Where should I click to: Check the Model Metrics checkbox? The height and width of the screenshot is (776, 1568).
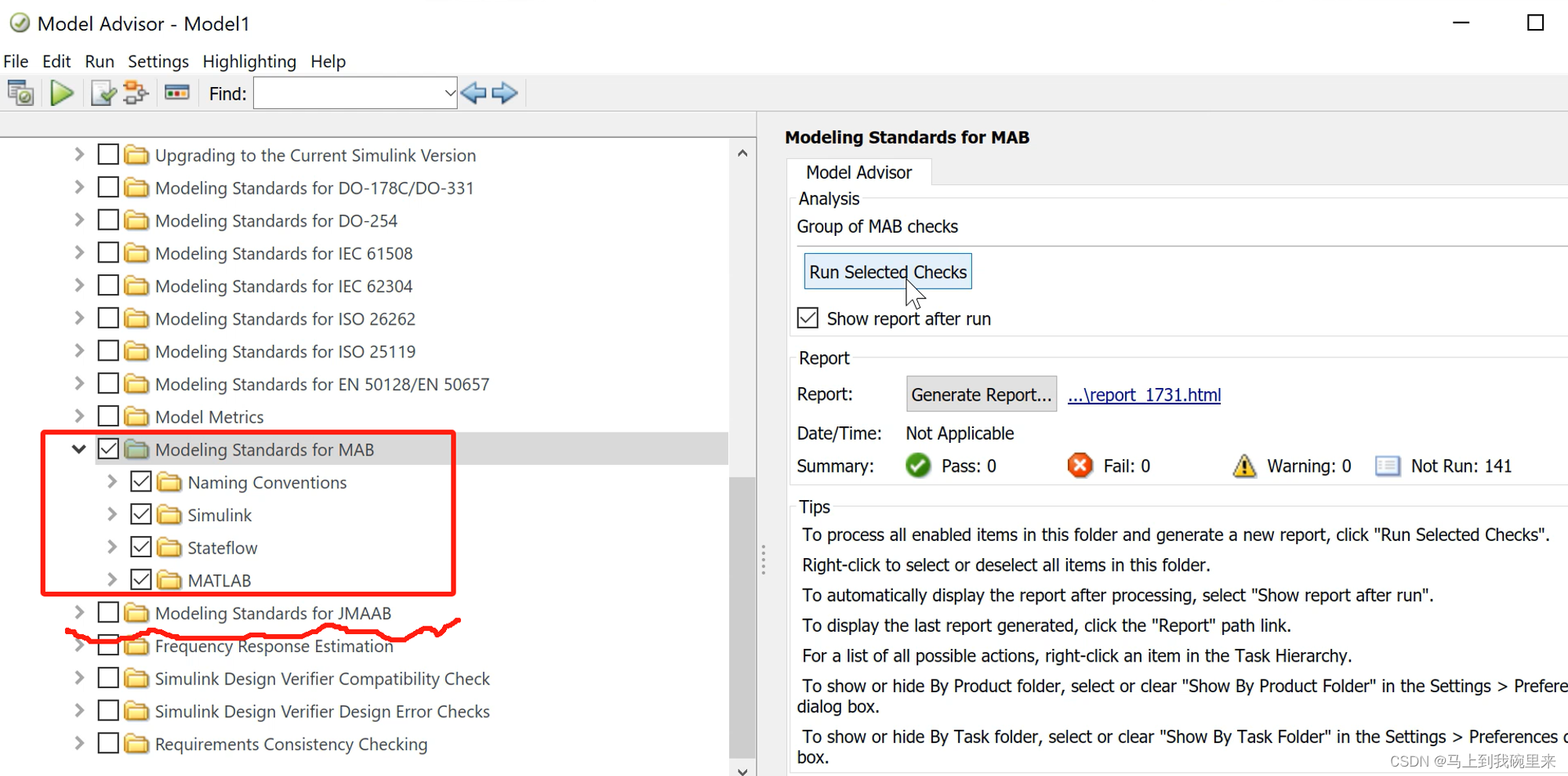click(108, 416)
